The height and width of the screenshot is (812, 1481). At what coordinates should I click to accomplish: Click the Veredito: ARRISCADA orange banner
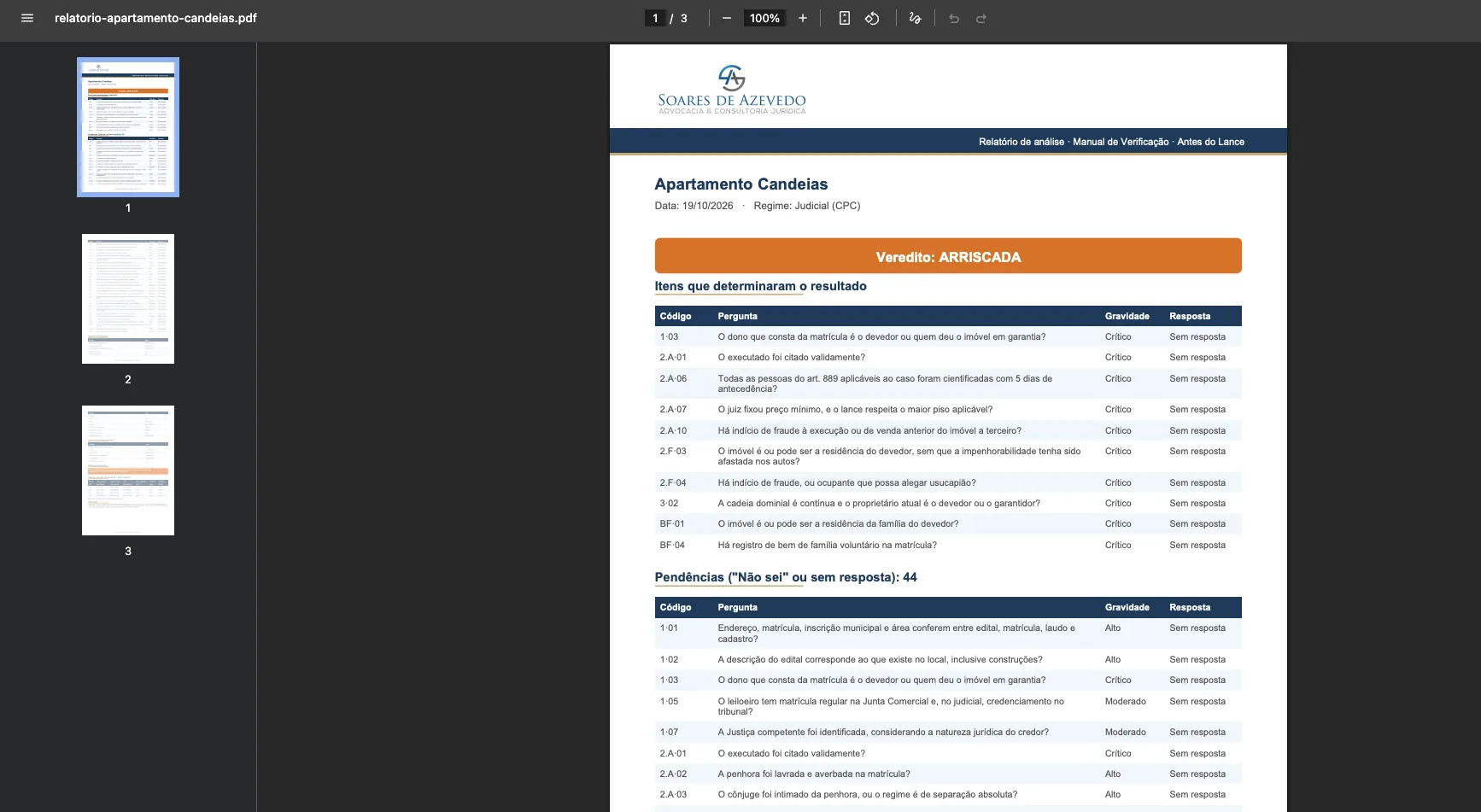click(948, 256)
